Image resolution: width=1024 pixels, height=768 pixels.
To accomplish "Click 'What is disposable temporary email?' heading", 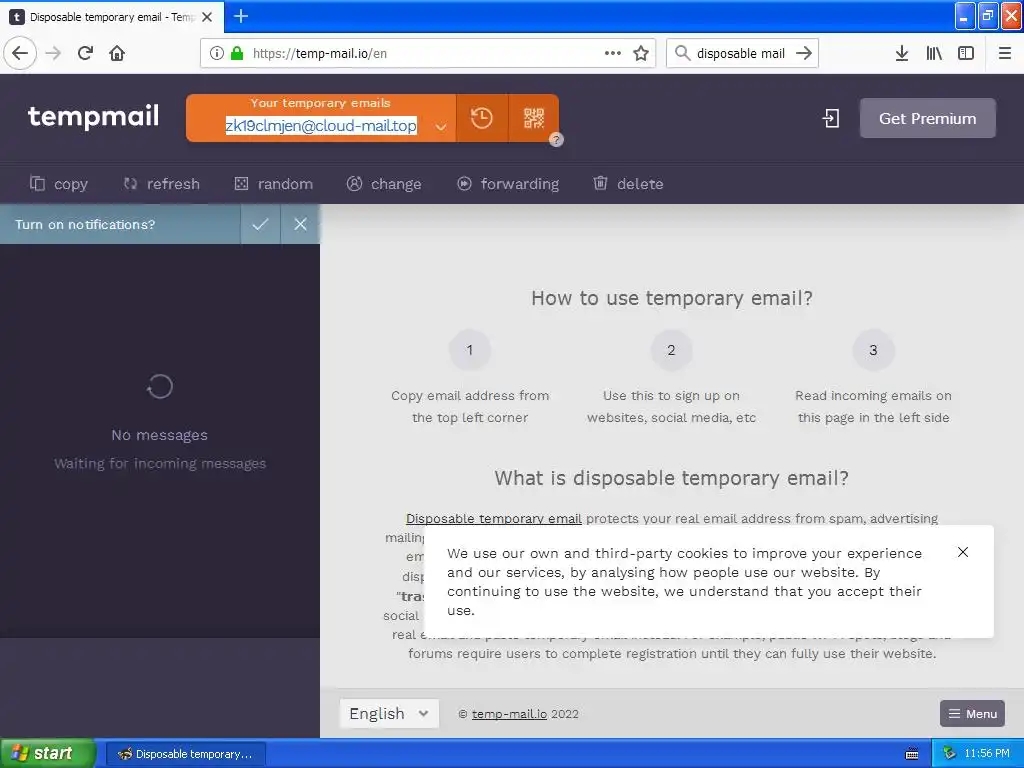I will (671, 478).
